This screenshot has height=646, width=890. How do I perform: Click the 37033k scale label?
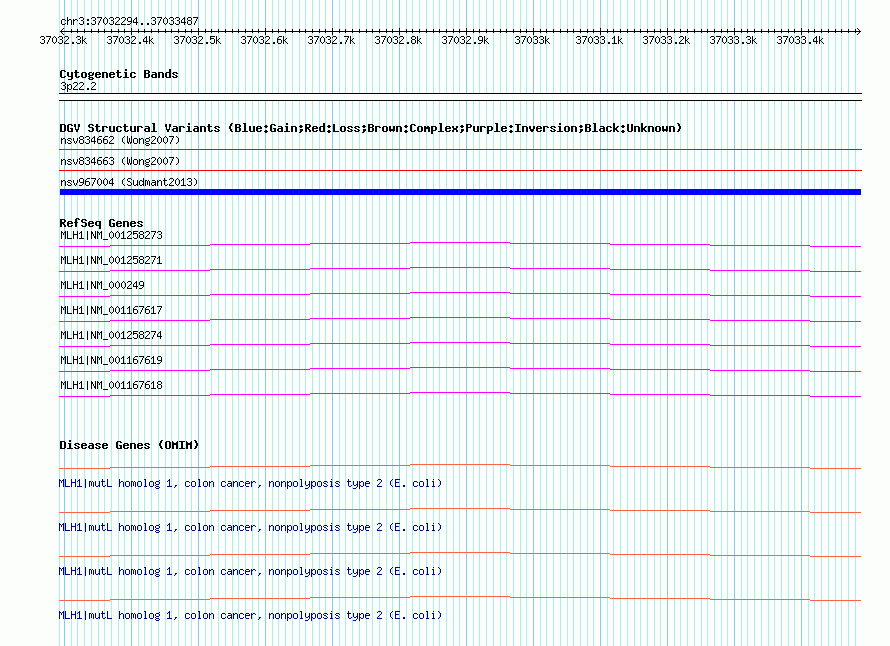pos(532,40)
